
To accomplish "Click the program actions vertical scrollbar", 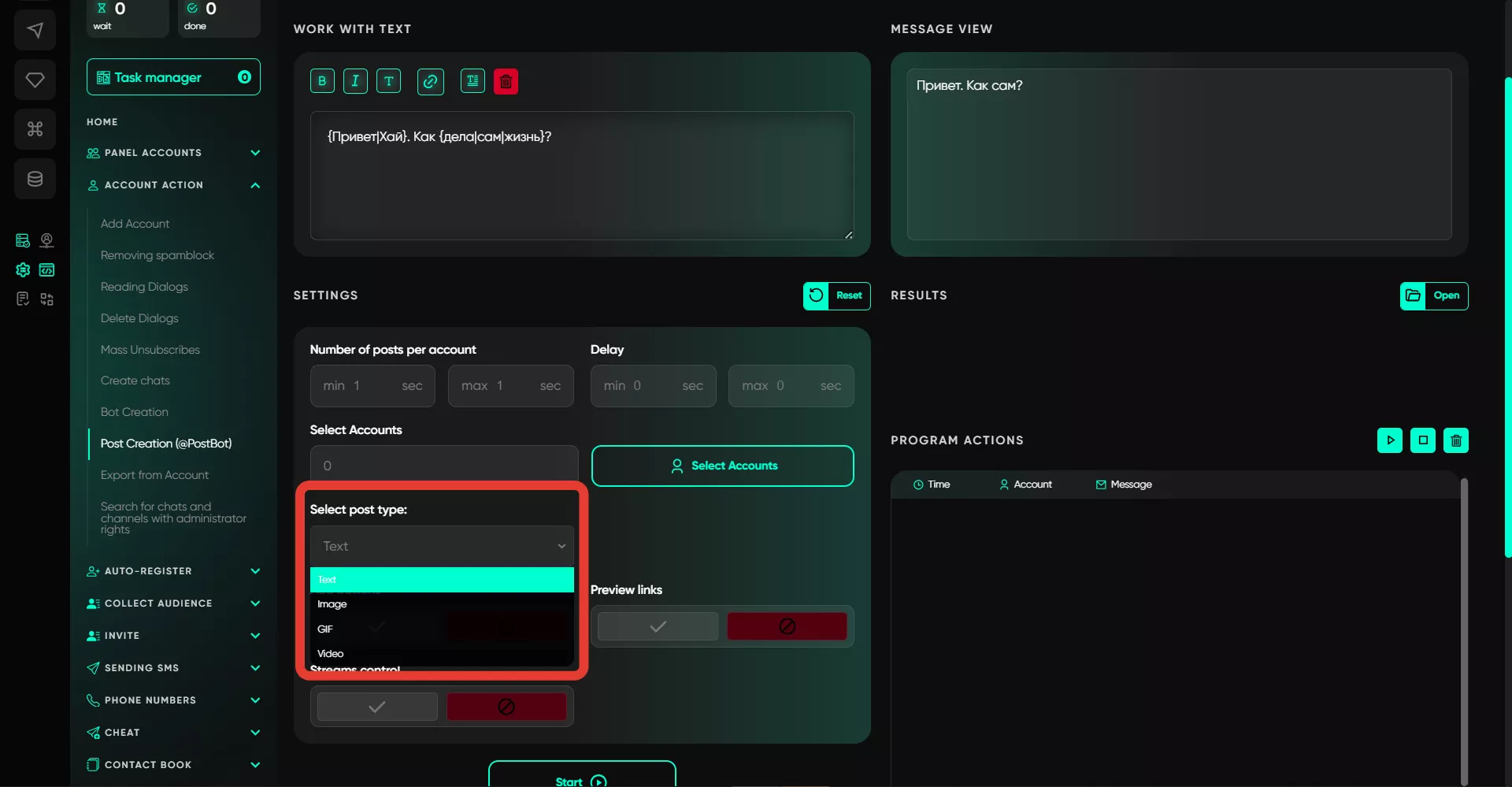I will [1464, 630].
